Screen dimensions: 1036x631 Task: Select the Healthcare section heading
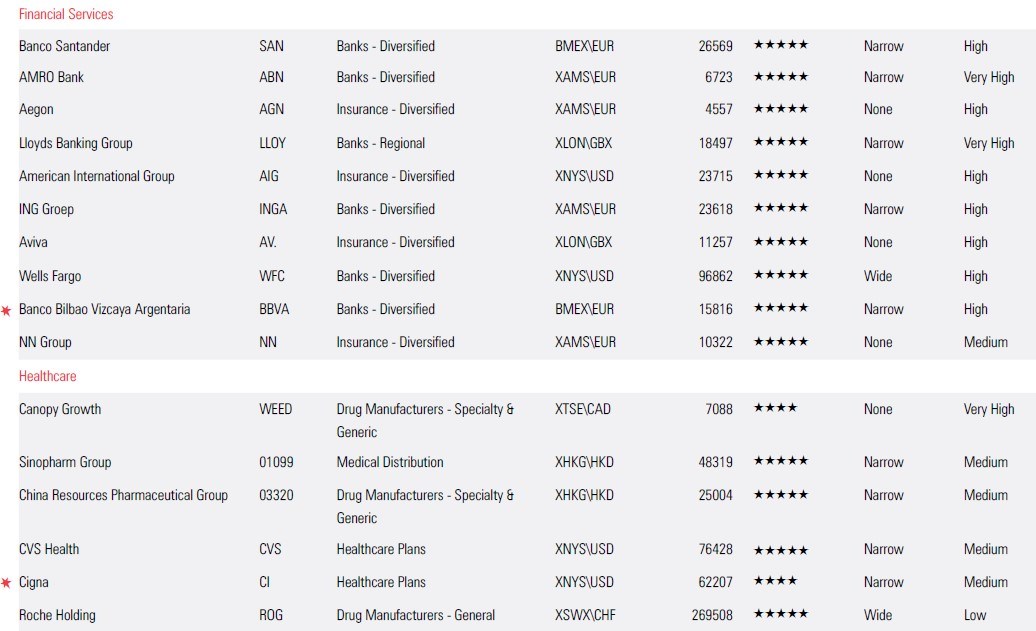(47, 376)
